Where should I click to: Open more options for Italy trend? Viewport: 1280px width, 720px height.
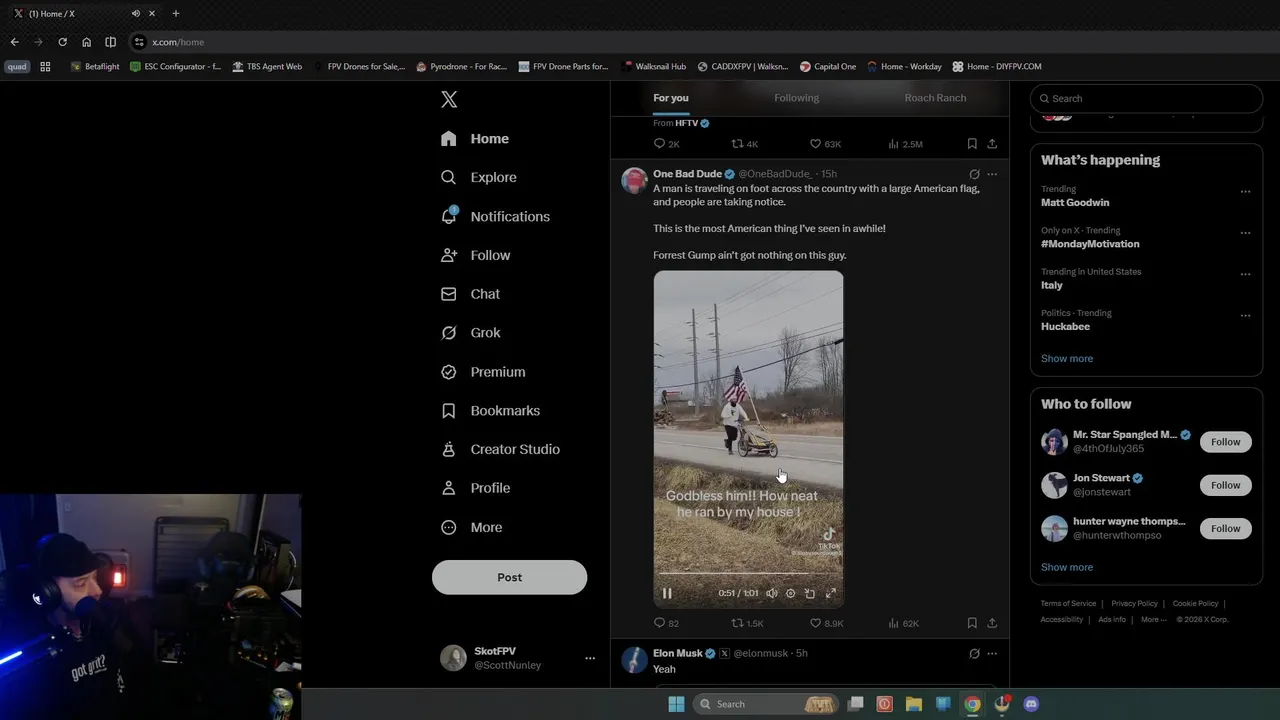pyautogui.click(x=1245, y=274)
